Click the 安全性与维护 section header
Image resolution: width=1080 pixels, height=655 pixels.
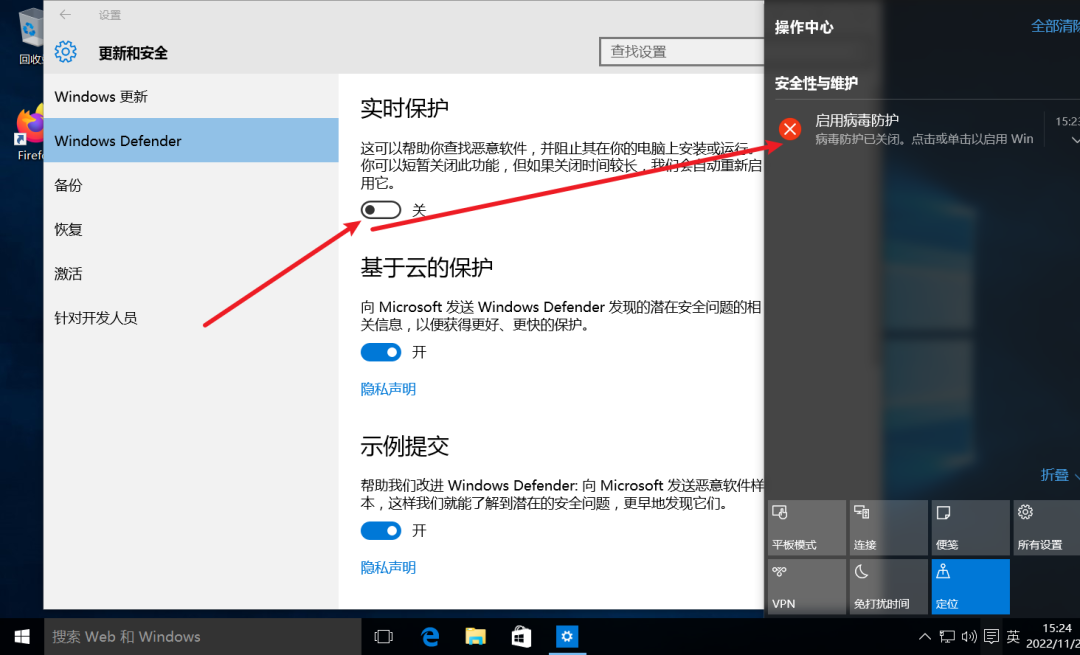pyautogui.click(x=816, y=83)
